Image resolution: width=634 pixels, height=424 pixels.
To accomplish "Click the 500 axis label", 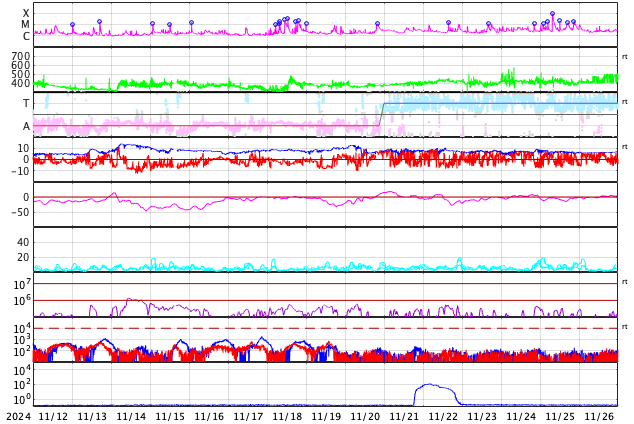I will point(21,74).
